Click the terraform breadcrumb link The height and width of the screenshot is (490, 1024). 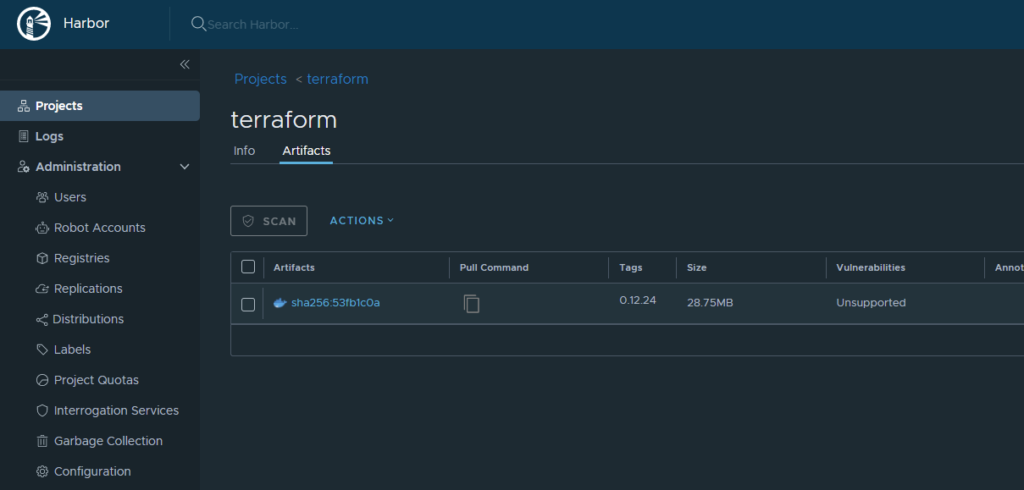pos(338,79)
